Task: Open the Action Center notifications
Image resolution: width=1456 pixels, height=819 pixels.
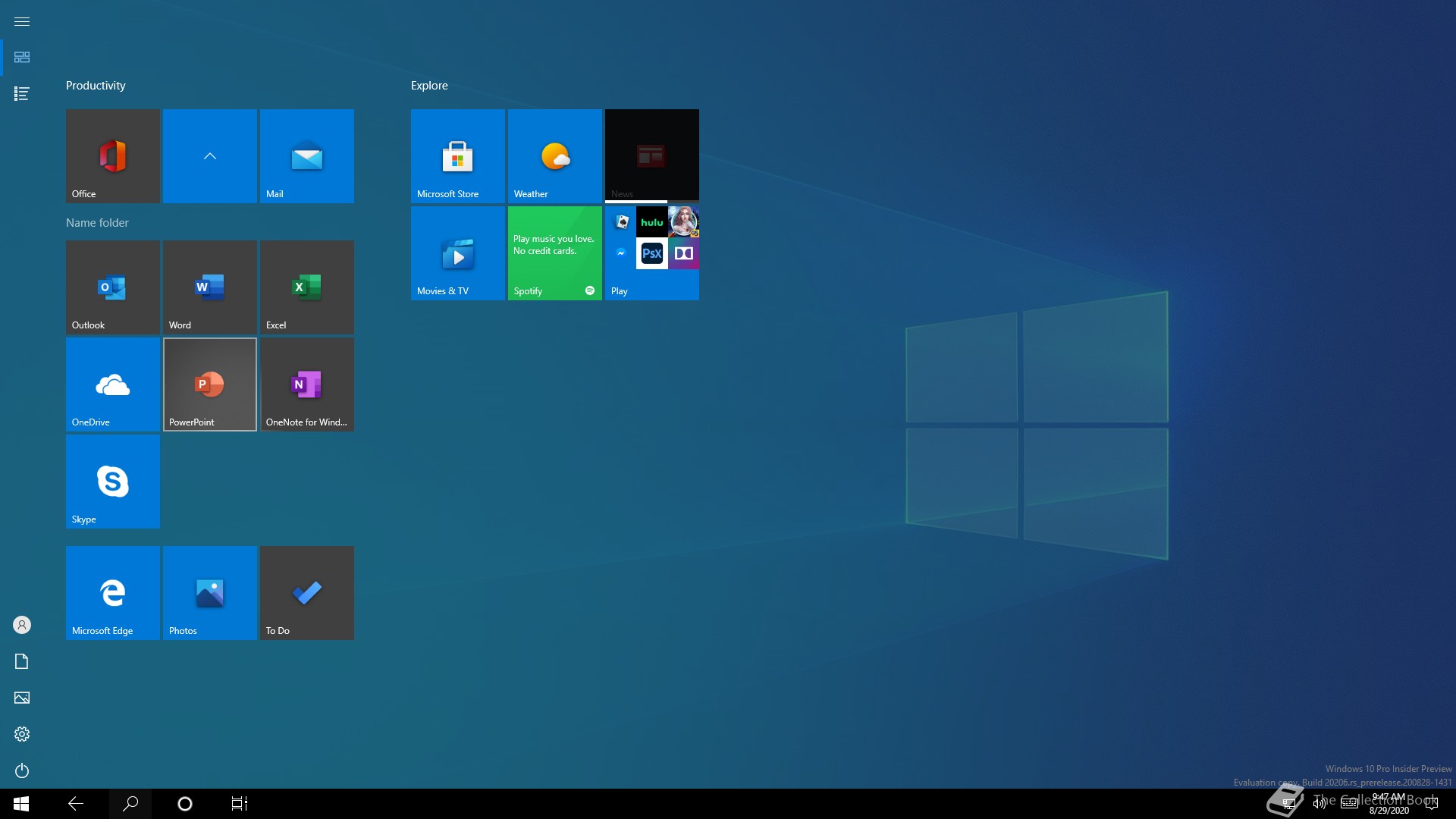Action: tap(1432, 804)
